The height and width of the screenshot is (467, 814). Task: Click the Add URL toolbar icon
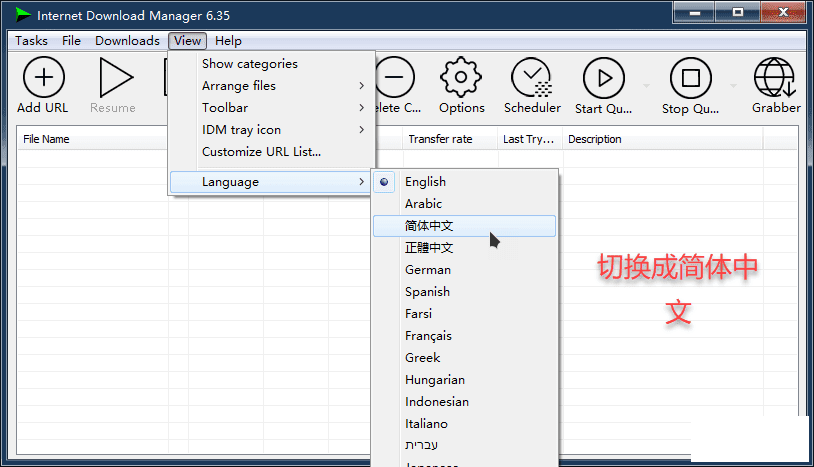click(43, 77)
